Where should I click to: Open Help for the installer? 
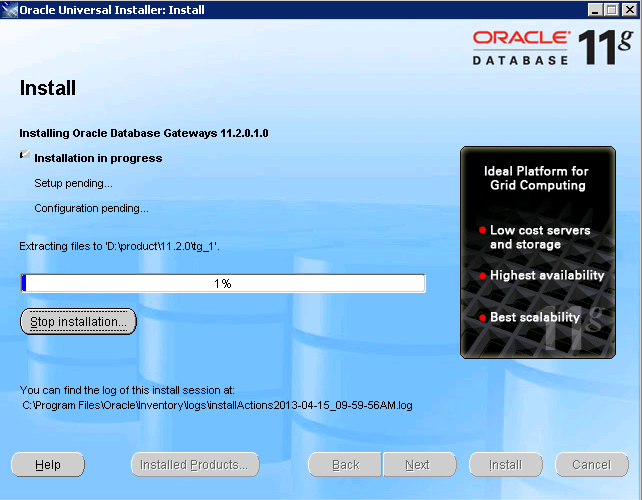click(48, 465)
